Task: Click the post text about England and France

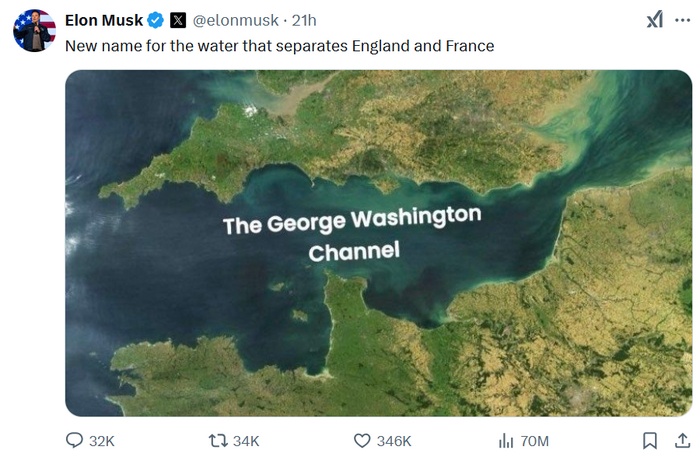Action: click(279, 46)
